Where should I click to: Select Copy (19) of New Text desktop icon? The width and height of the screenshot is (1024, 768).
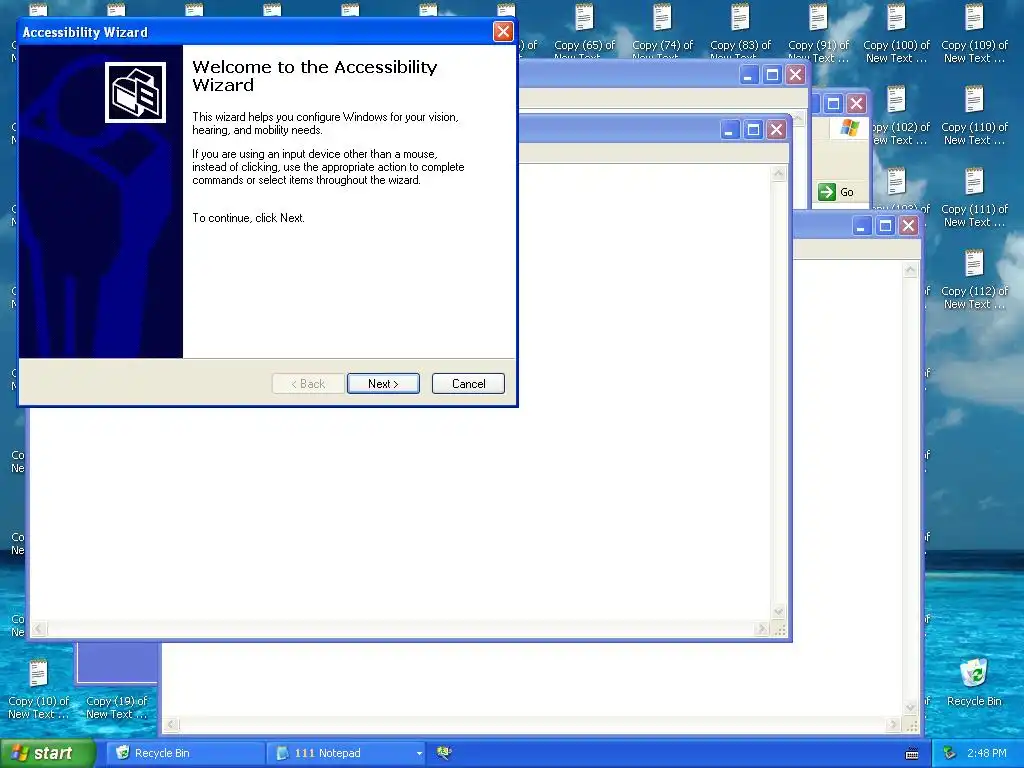tap(117, 707)
